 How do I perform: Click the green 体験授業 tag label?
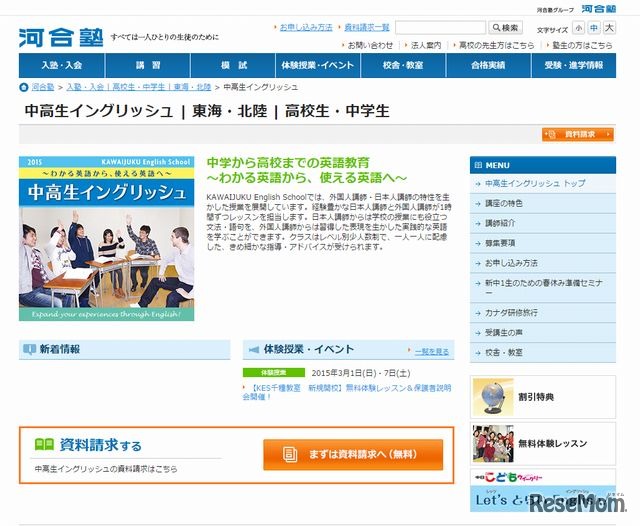(273, 373)
